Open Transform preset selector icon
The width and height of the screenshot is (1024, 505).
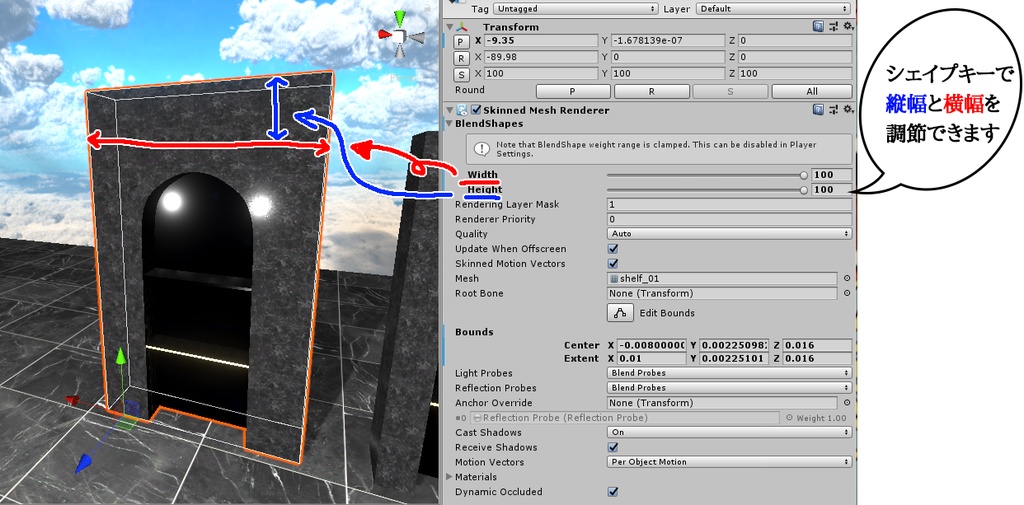(834, 26)
